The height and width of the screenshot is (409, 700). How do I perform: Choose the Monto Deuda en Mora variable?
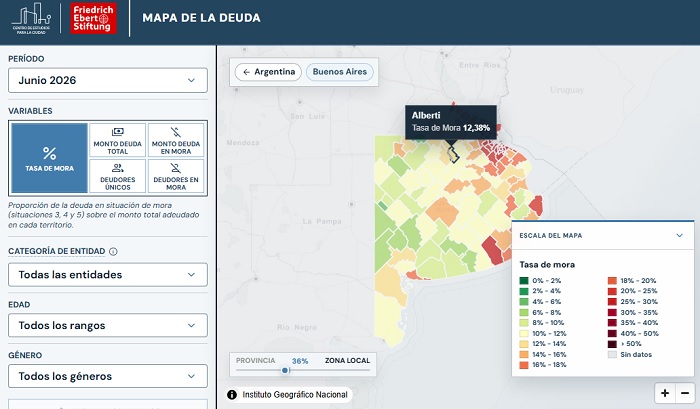click(176, 140)
